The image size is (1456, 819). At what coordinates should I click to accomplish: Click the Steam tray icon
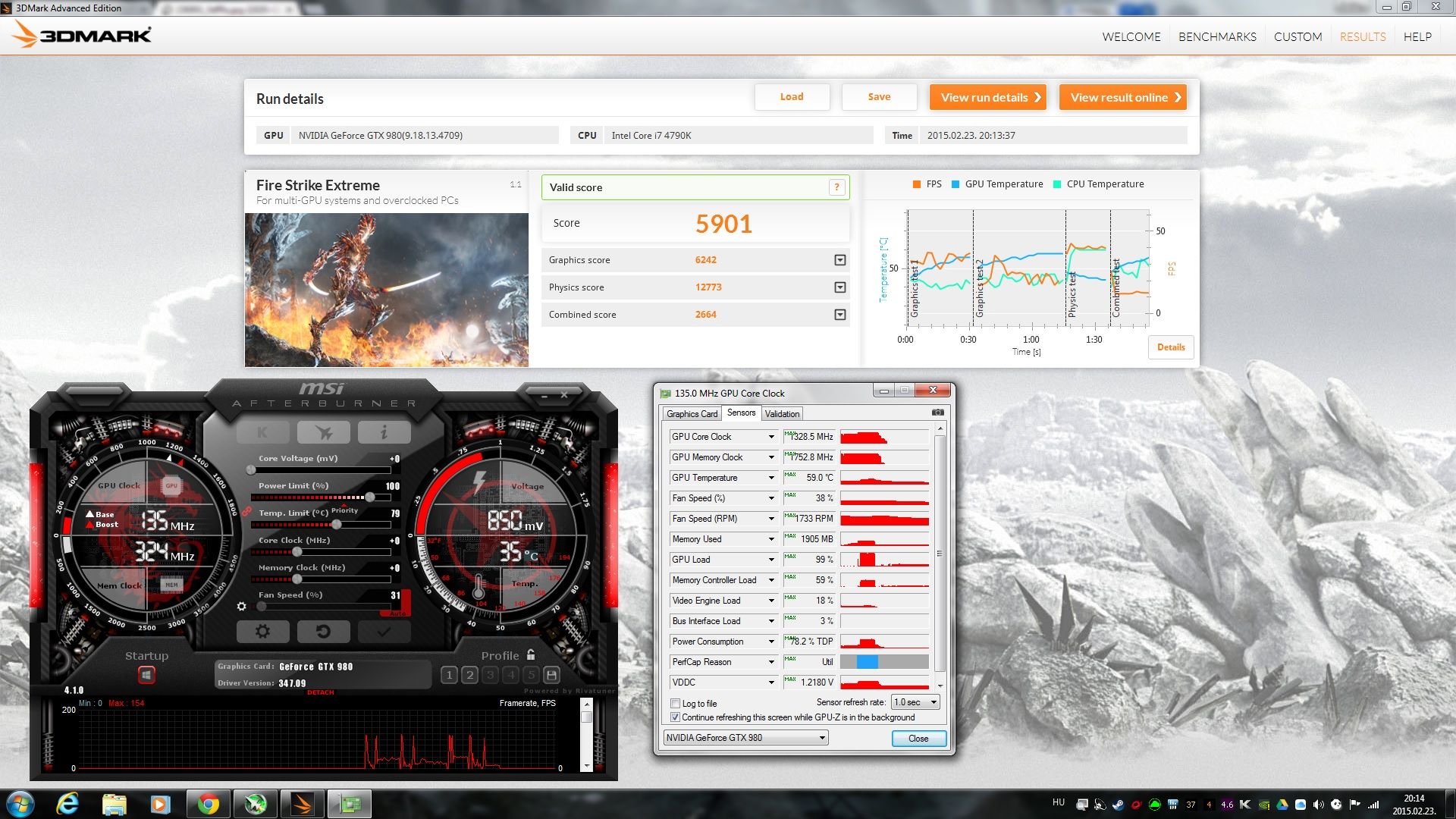click(1118, 805)
